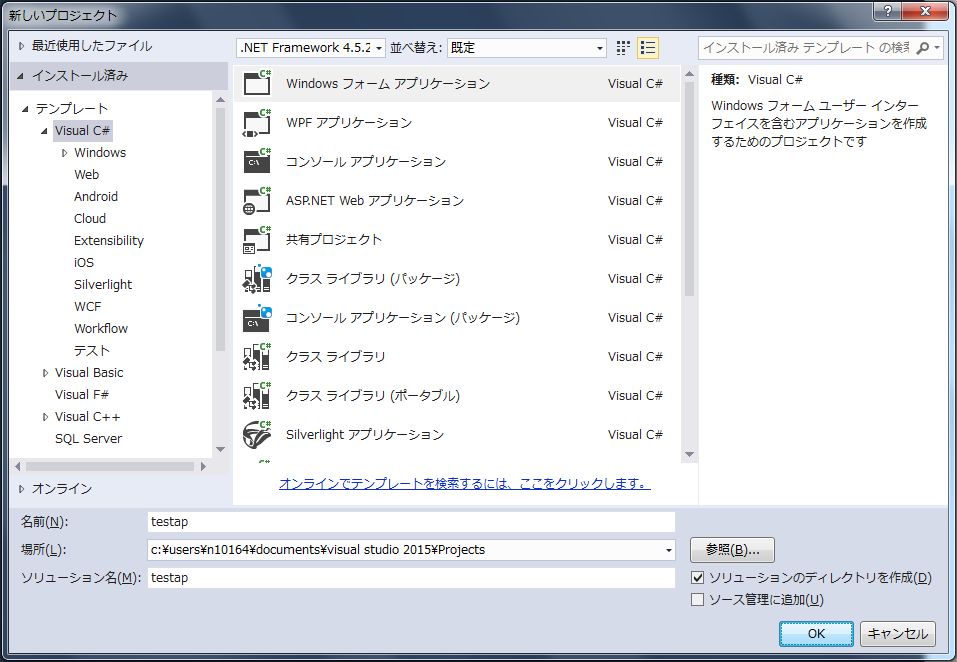Viewport: 957px width, 662px height.
Task: Click the コンソール アプリケーション template icon
Action: click(257, 161)
